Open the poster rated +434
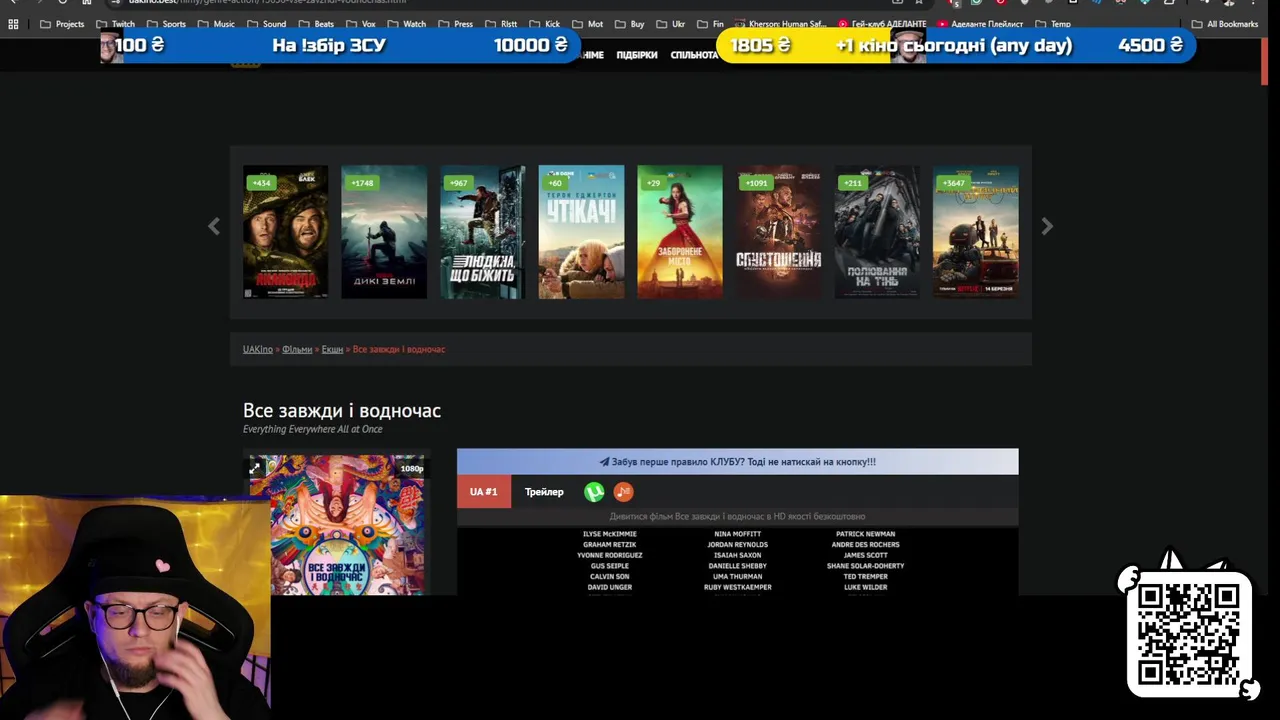Screen dimensions: 1280x720 (286, 232)
